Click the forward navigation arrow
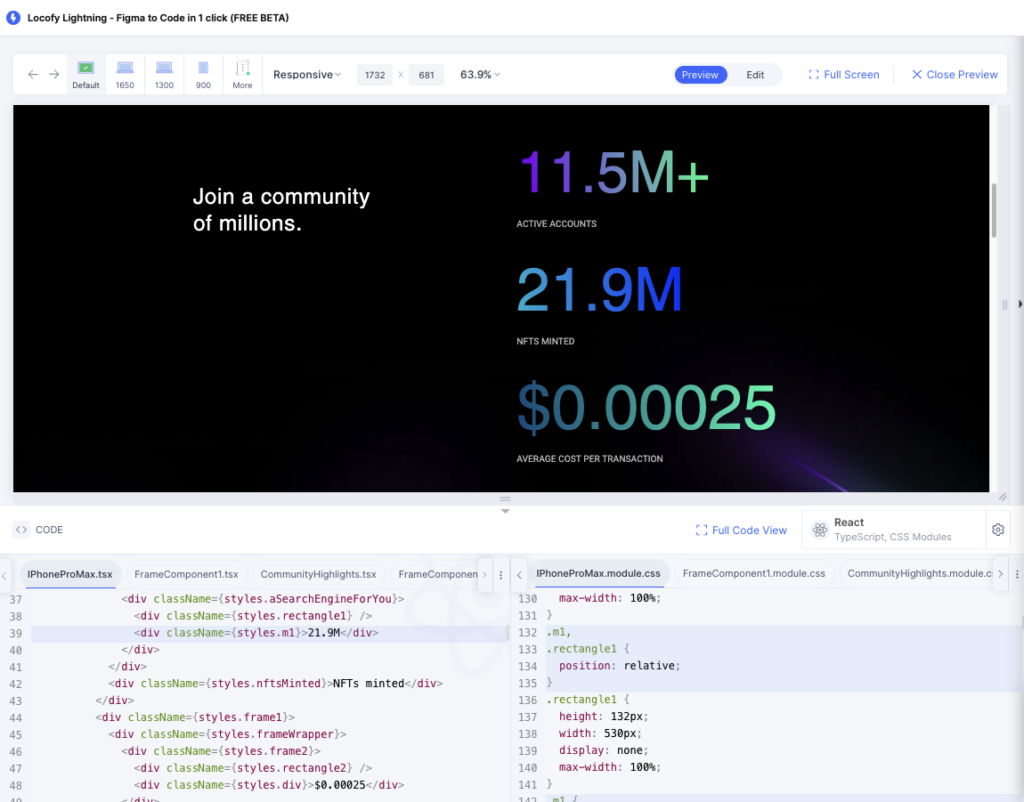The width and height of the screenshot is (1024, 802). click(x=55, y=74)
